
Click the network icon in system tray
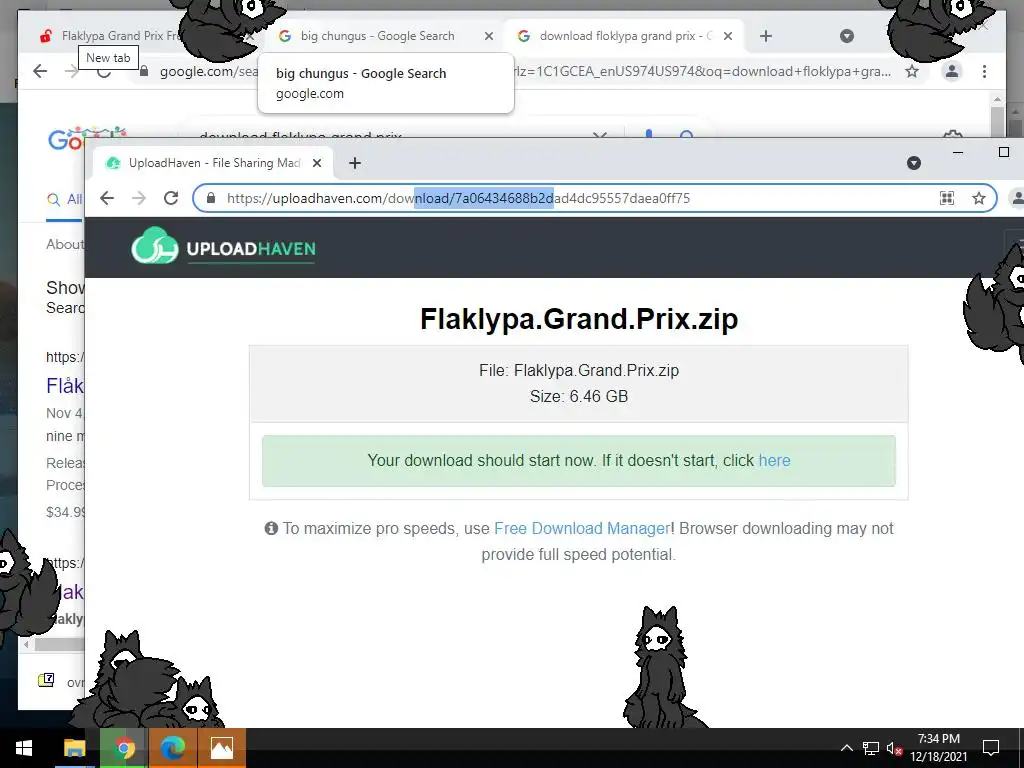point(871,748)
